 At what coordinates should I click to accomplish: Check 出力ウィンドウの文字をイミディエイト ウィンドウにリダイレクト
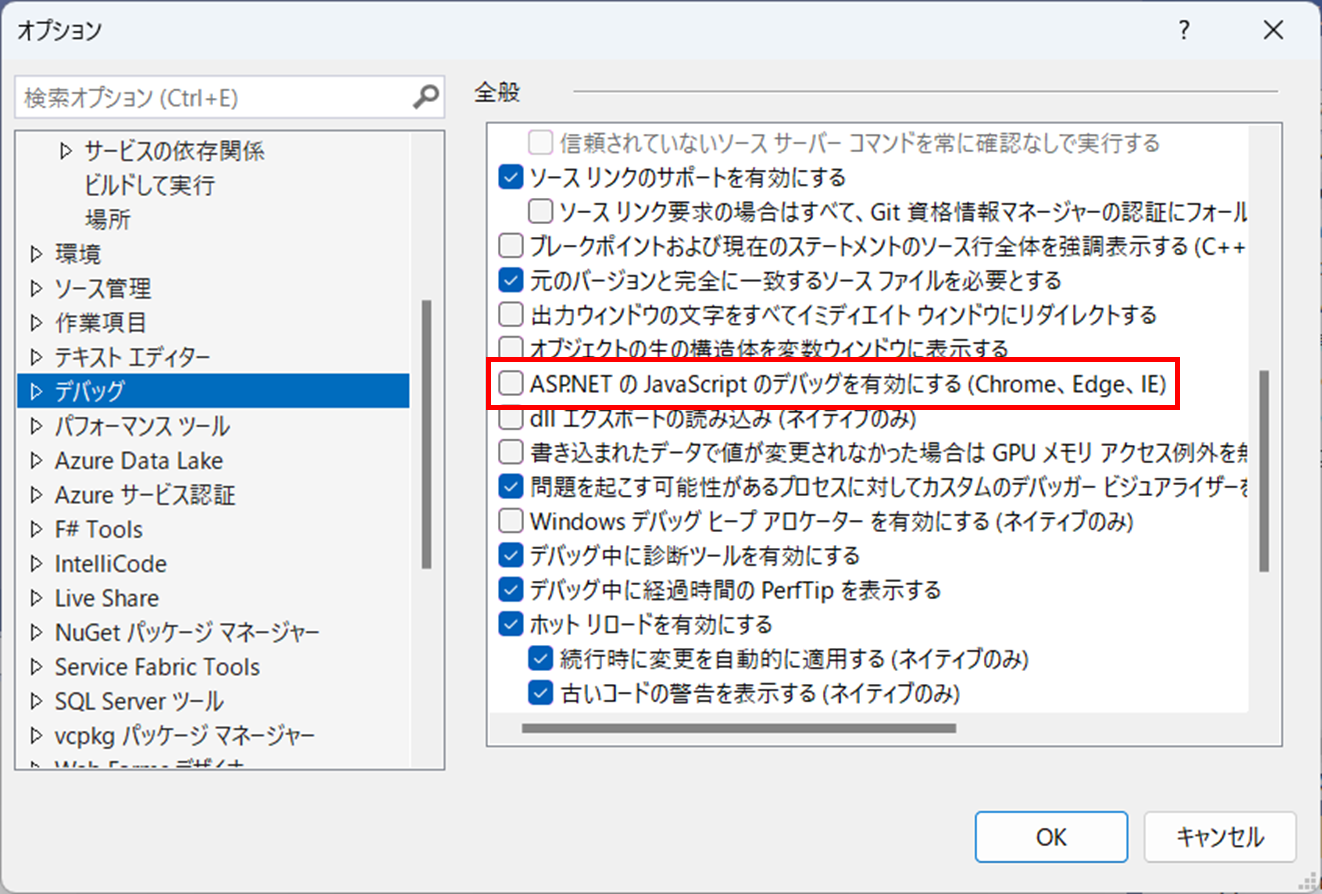(x=511, y=315)
